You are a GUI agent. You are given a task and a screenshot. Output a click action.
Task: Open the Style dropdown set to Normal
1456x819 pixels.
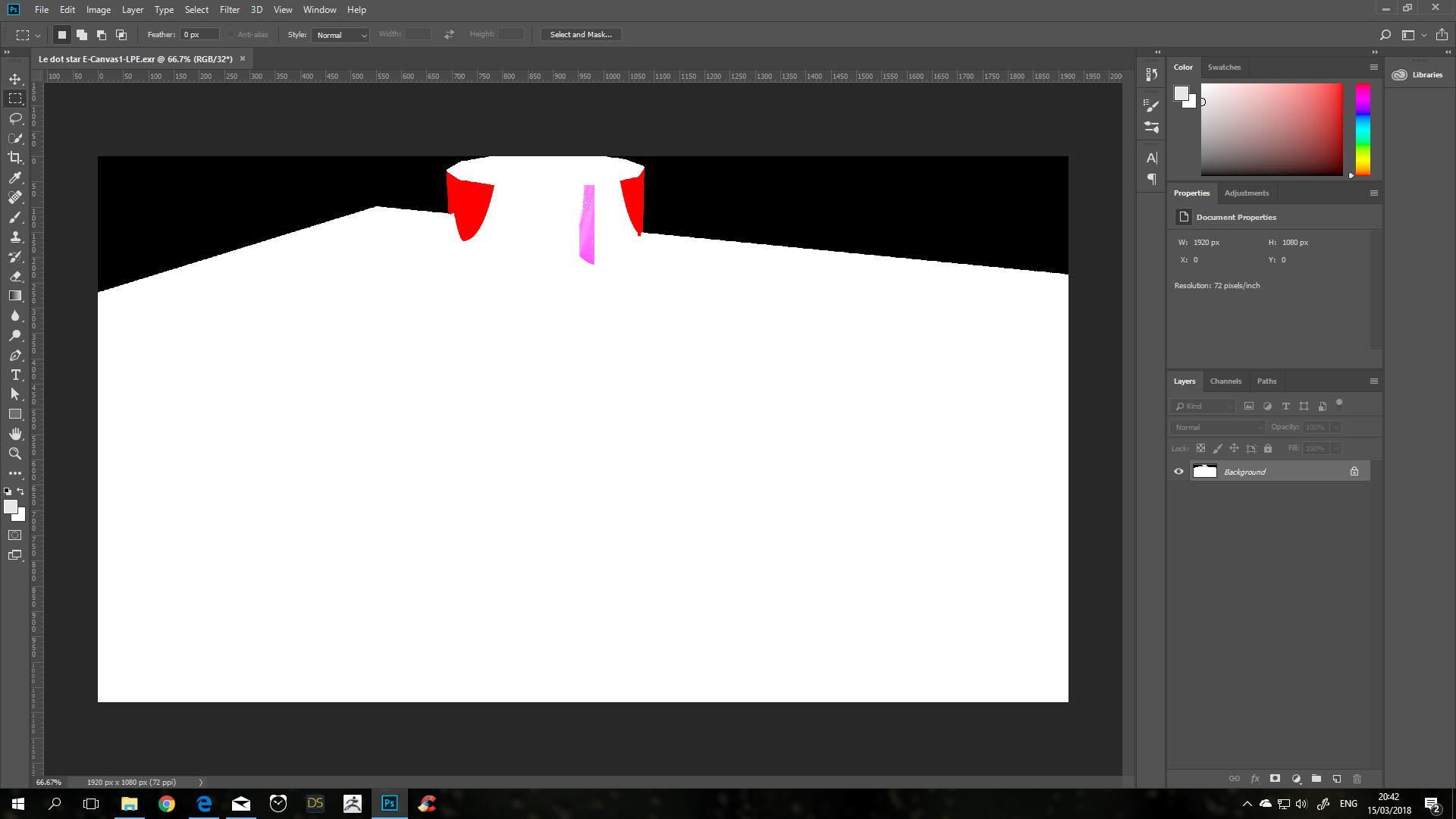pos(340,35)
